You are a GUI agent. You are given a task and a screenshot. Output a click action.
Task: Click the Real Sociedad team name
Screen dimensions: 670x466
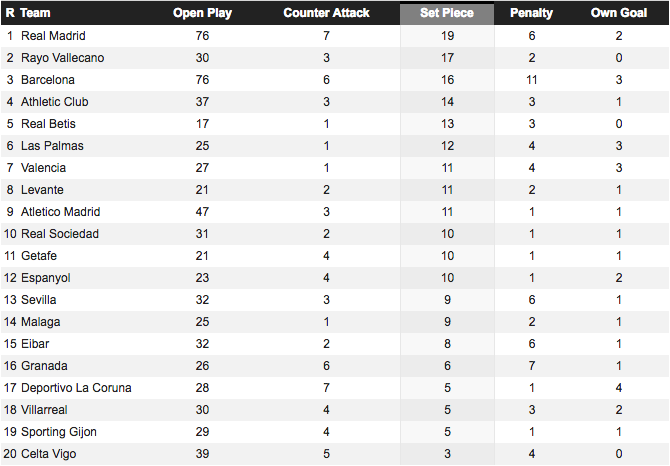point(58,234)
